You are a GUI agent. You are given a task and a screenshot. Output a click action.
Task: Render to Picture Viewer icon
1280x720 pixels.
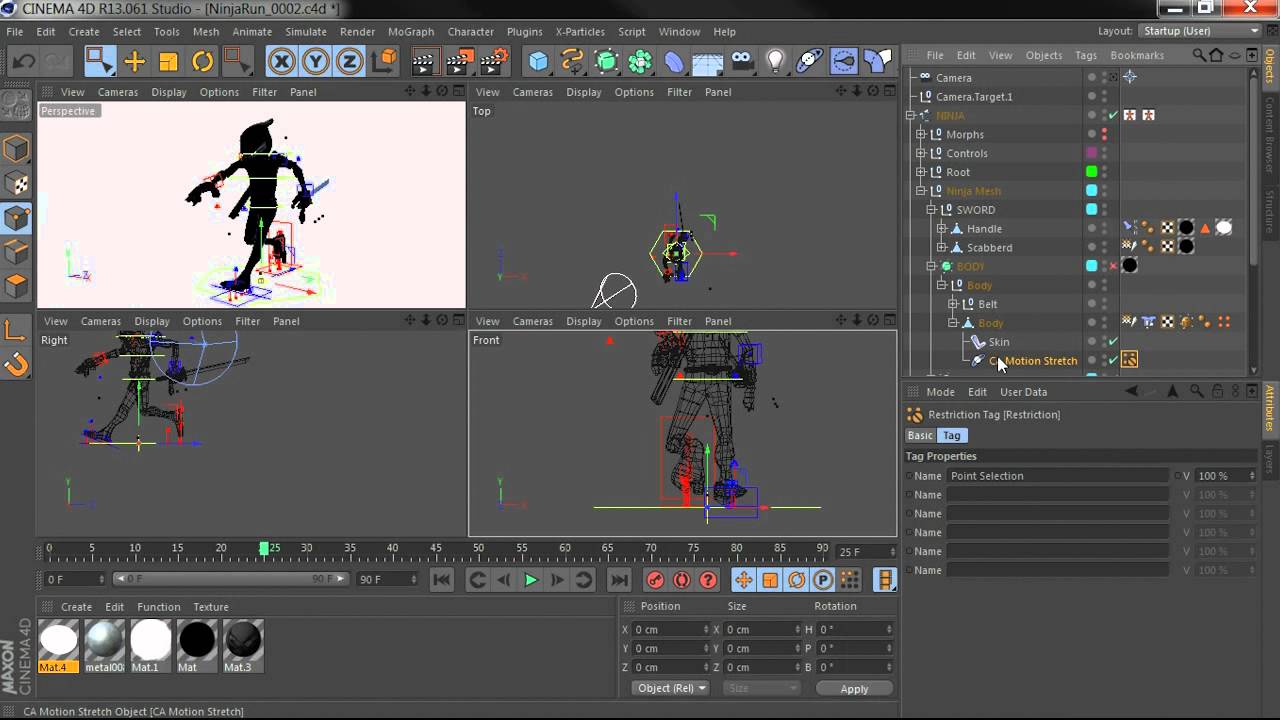pos(458,62)
